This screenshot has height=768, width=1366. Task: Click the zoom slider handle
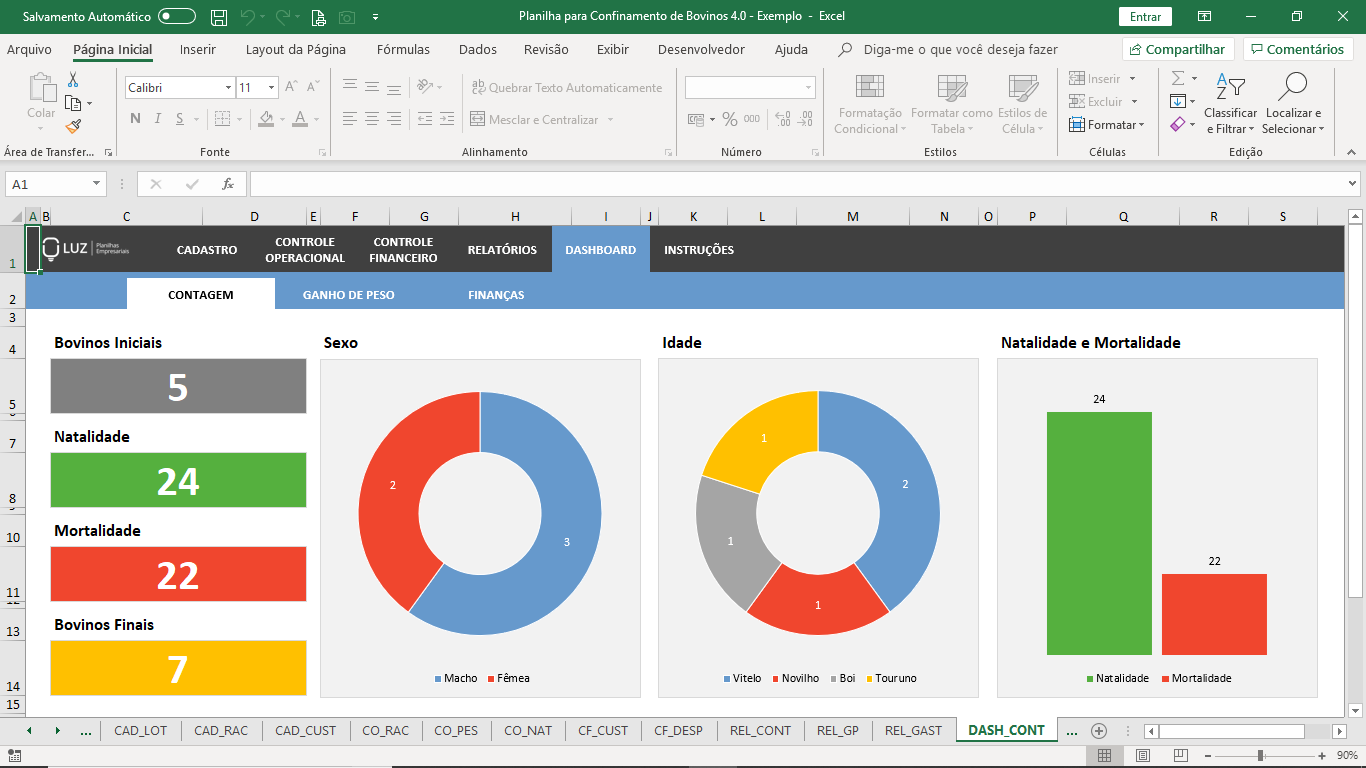point(1261,755)
